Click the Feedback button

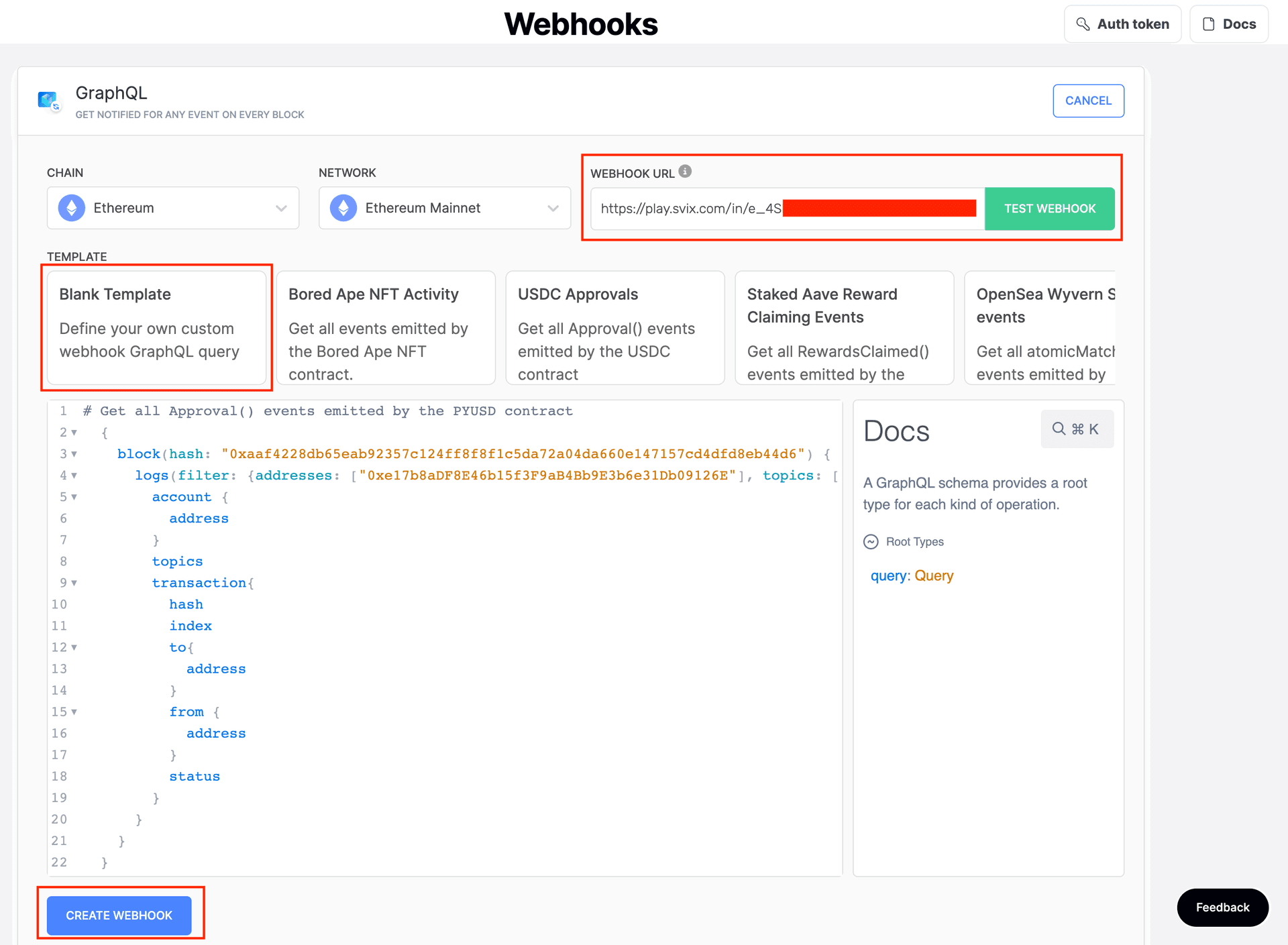pyautogui.click(x=1222, y=907)
